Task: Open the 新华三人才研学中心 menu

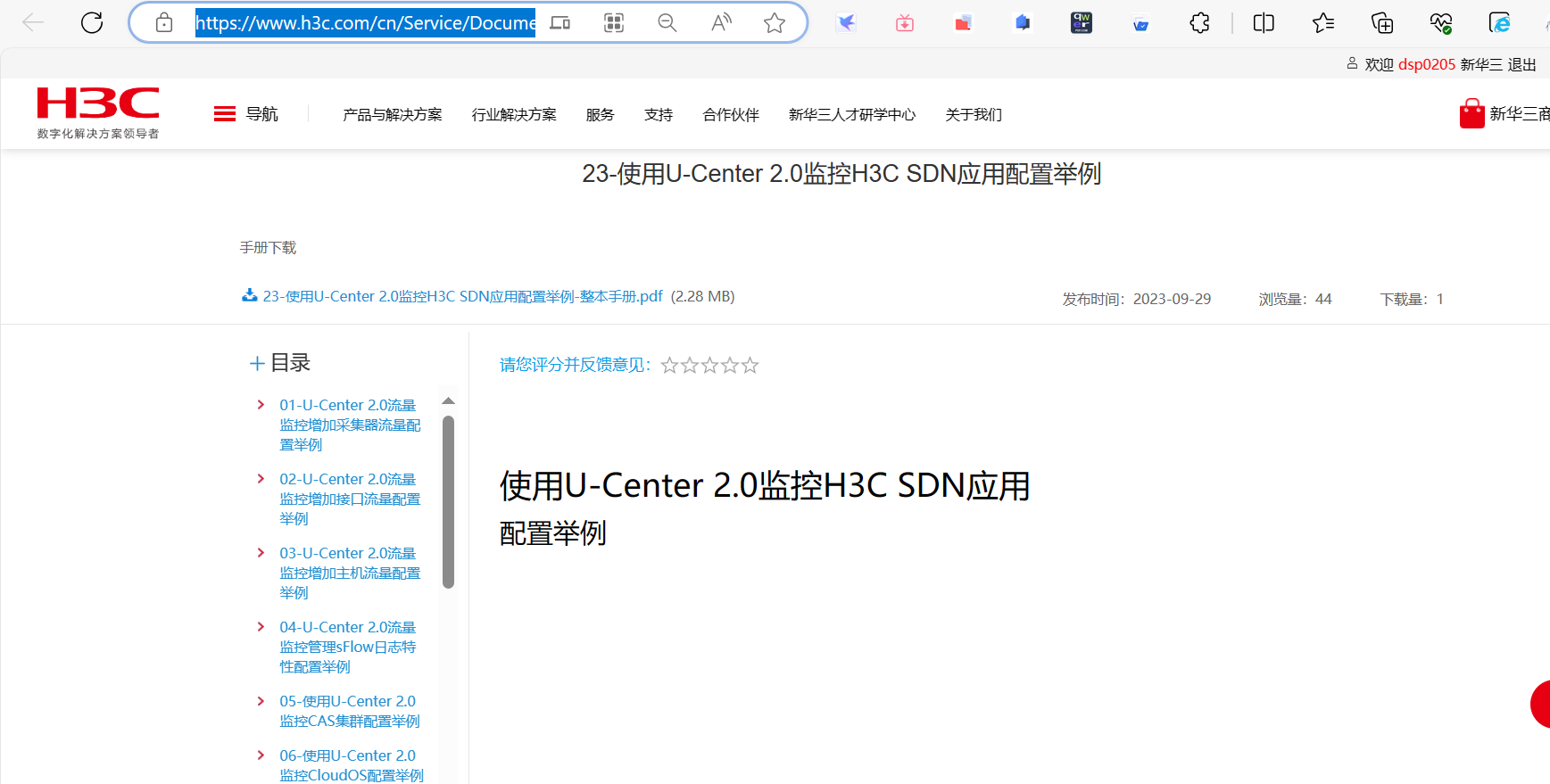Action: click(852, 114)
